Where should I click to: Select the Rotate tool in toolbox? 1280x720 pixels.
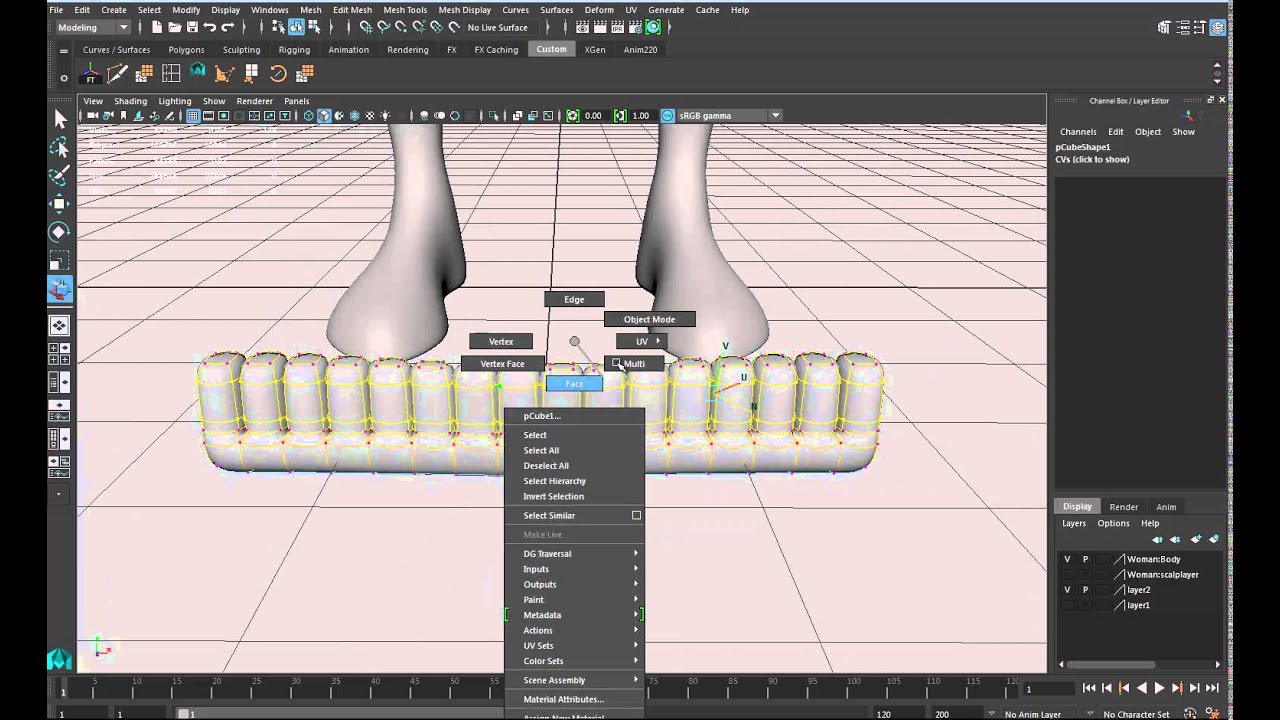click(x=59, y=231)
